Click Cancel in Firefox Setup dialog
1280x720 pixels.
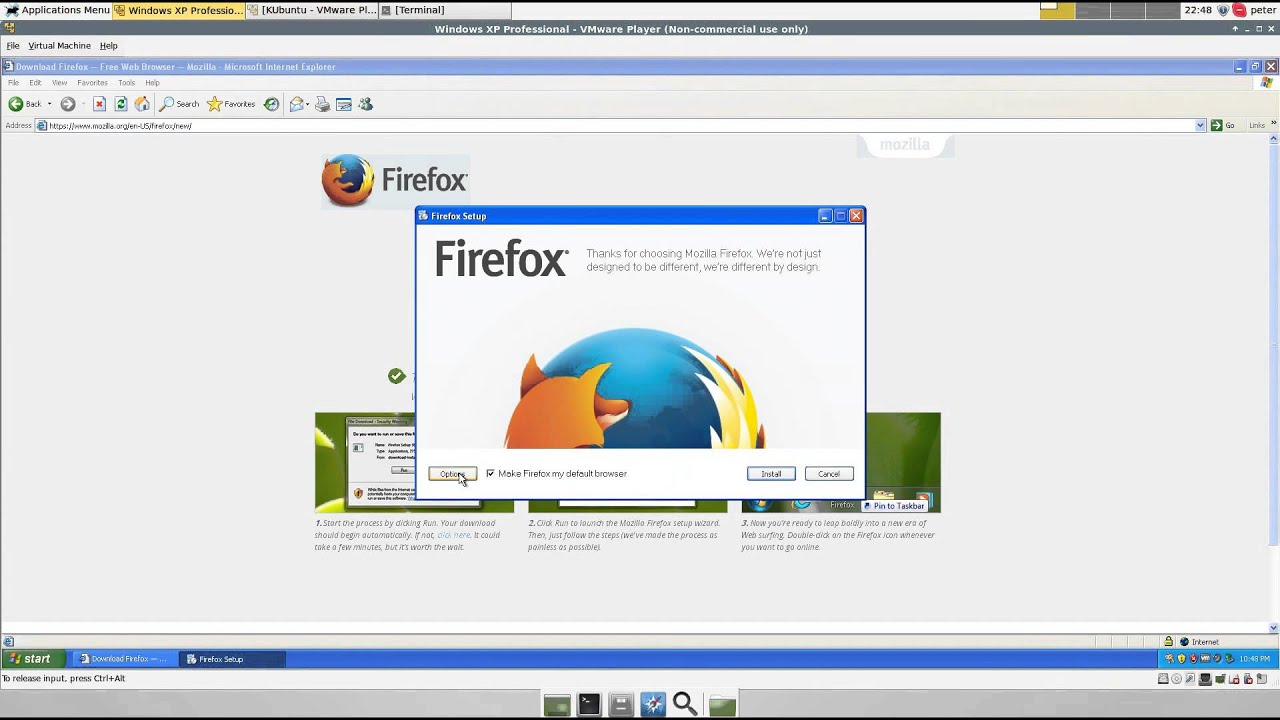coord(829,474)
